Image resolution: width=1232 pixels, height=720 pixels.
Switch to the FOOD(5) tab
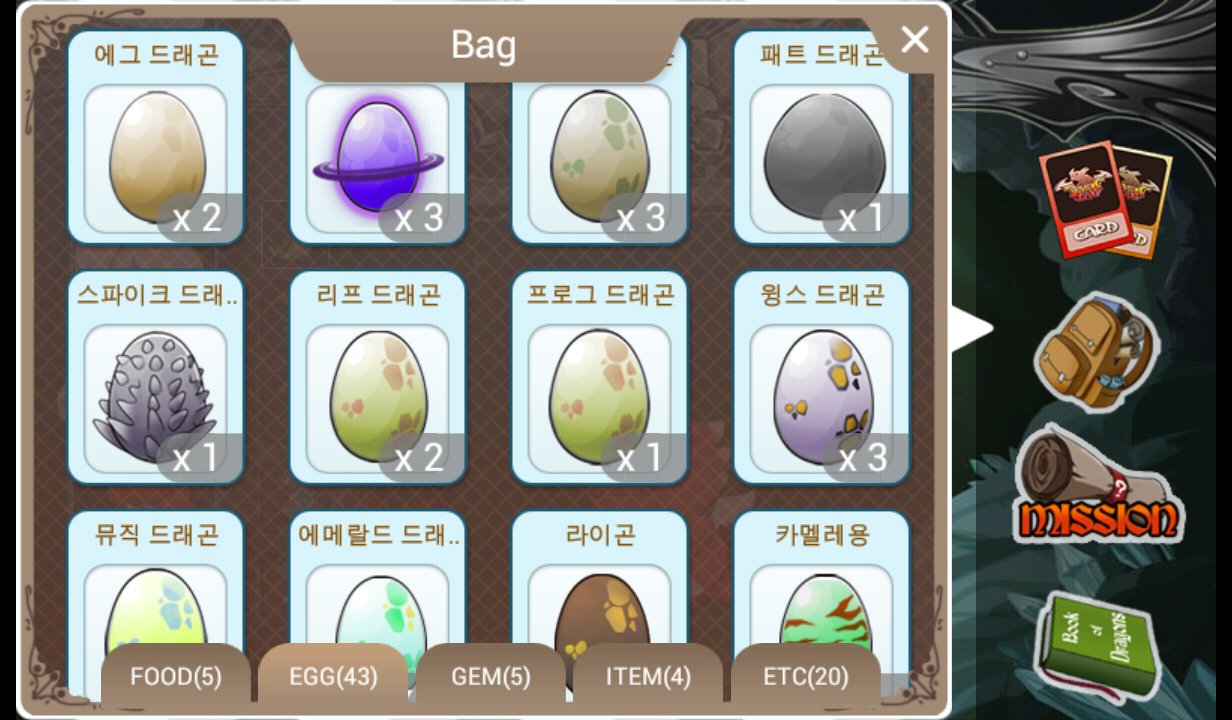click(176, 676)
